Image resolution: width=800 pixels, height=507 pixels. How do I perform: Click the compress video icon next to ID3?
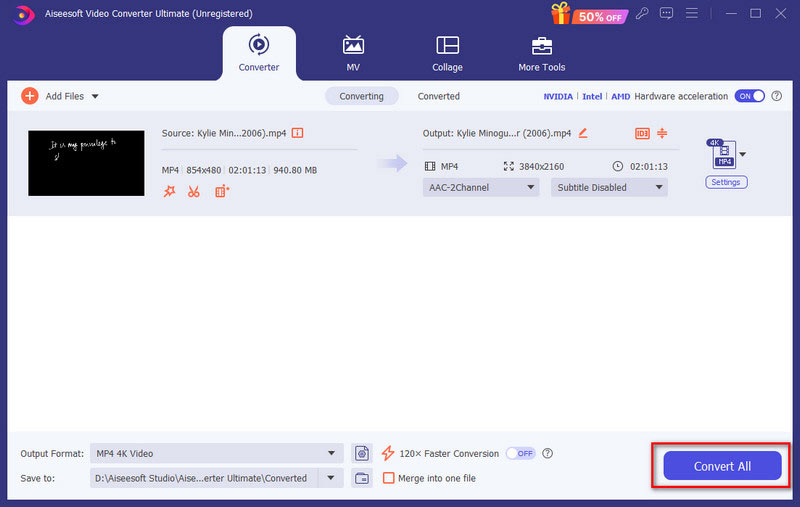662,133
